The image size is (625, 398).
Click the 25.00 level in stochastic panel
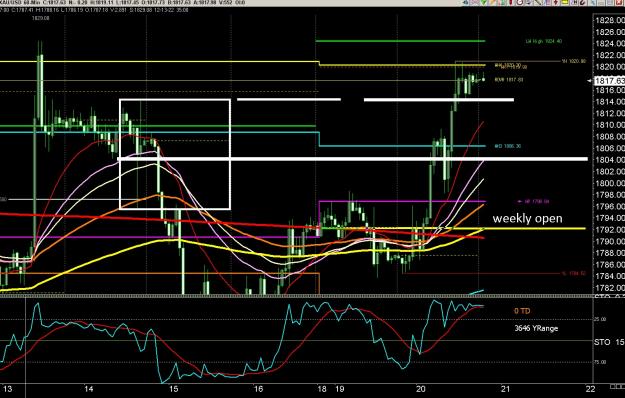click(601, 319)
